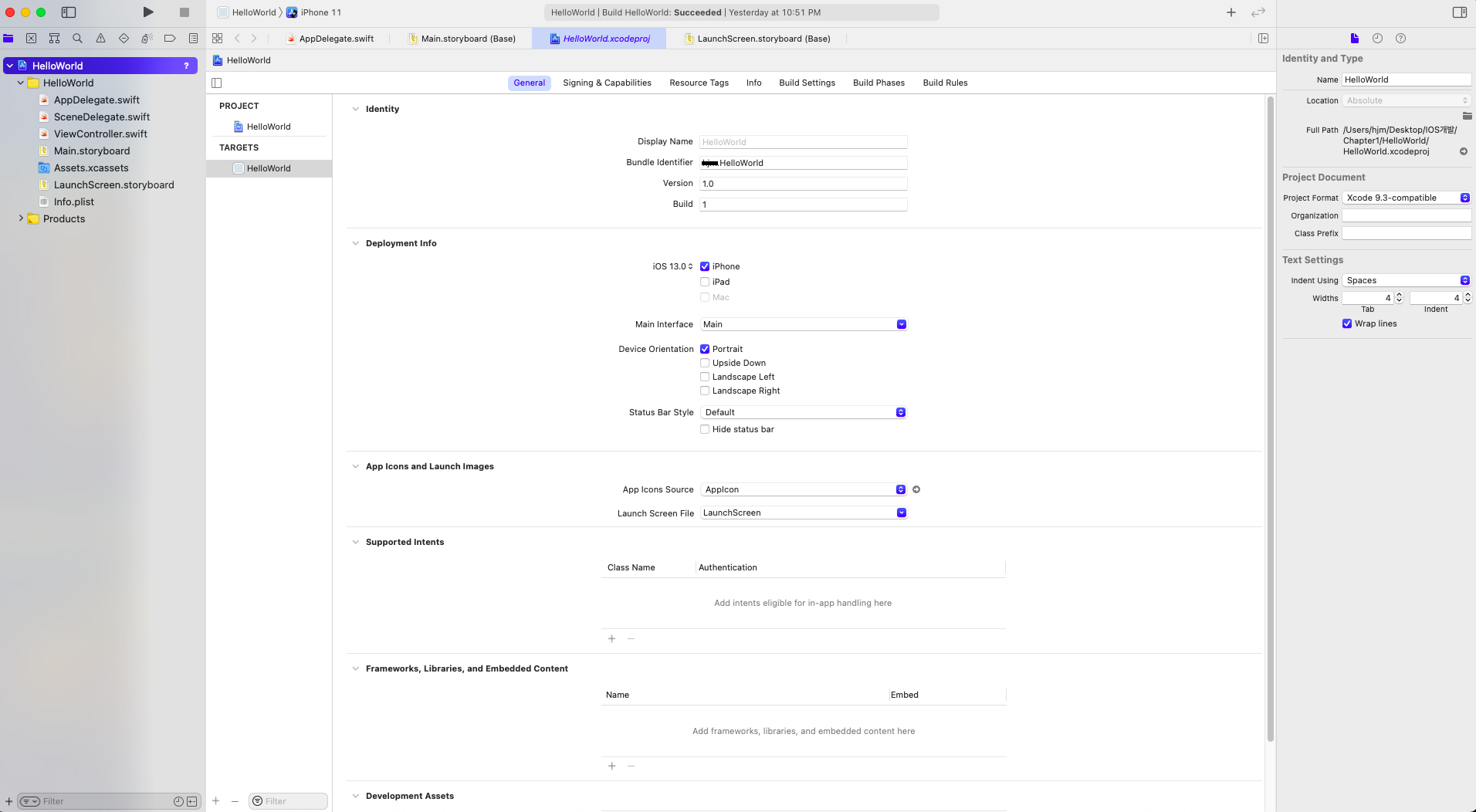Show the History inspector clock icon
Viewport: 1476px width, 812px height.
pos(1377,38)
